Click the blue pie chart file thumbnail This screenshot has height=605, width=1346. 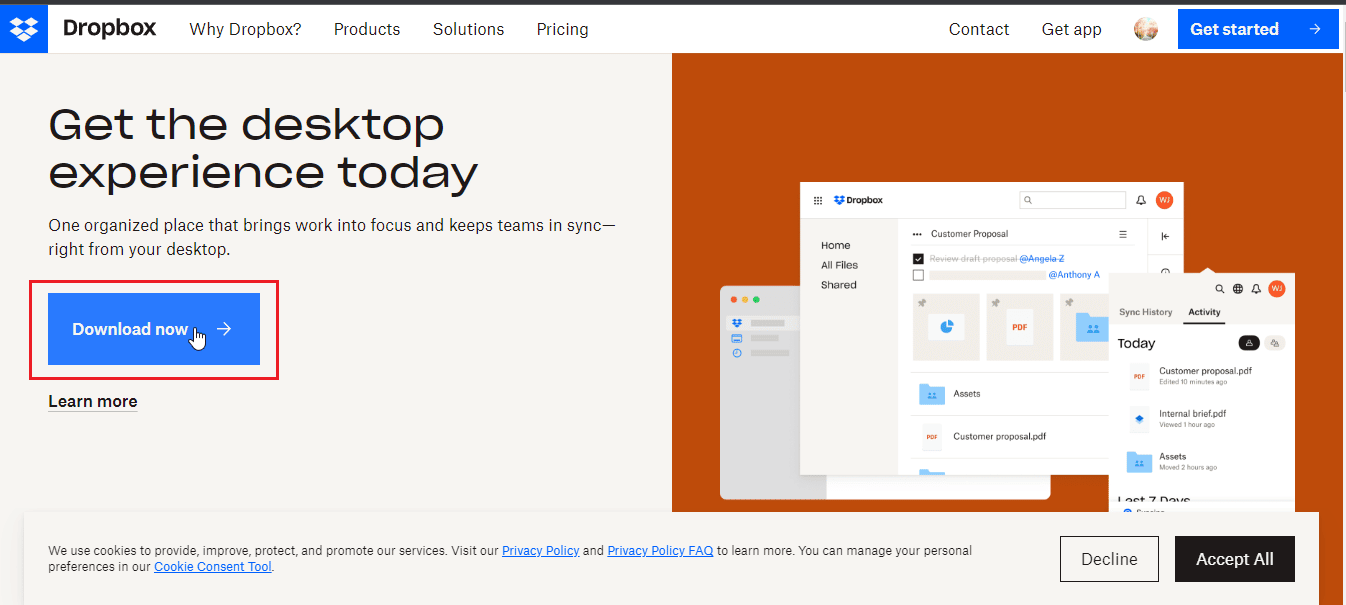[x=946, y=327]
